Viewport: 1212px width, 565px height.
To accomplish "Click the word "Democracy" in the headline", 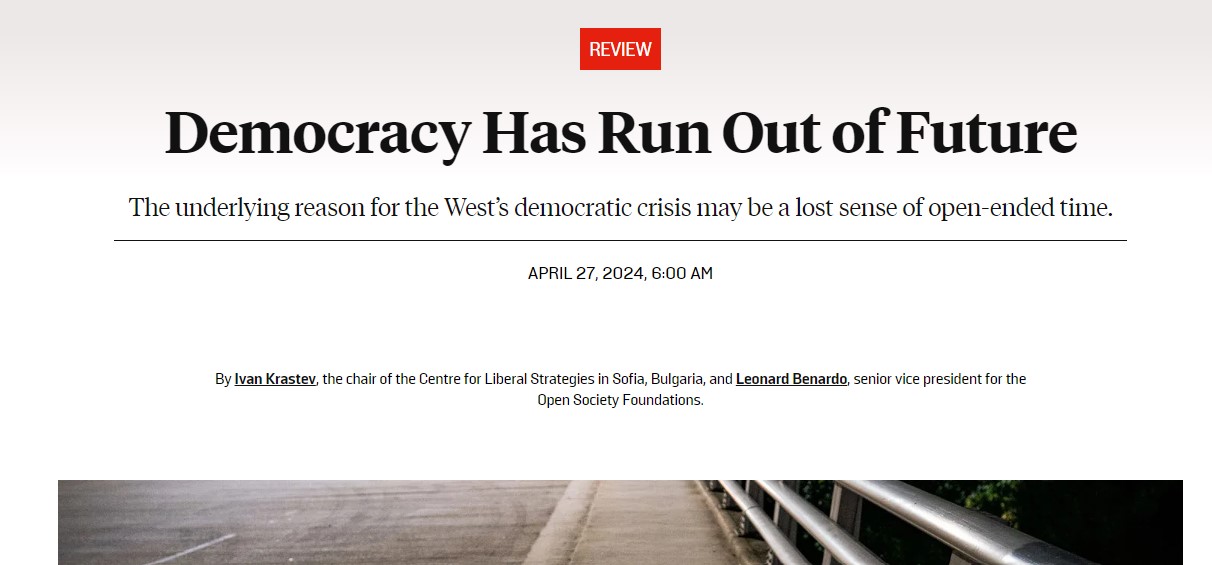I will (317, 133).
